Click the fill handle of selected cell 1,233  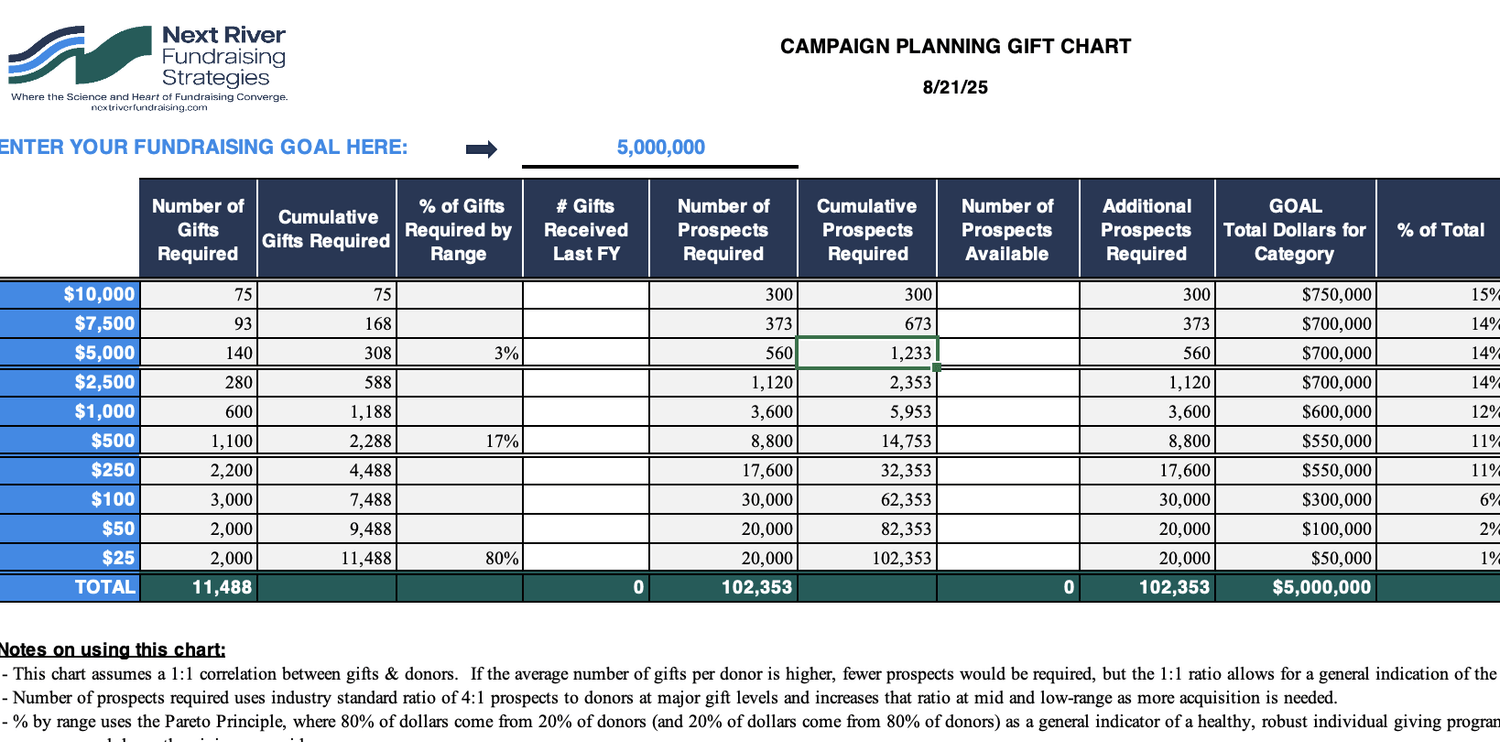coord(936,368)
